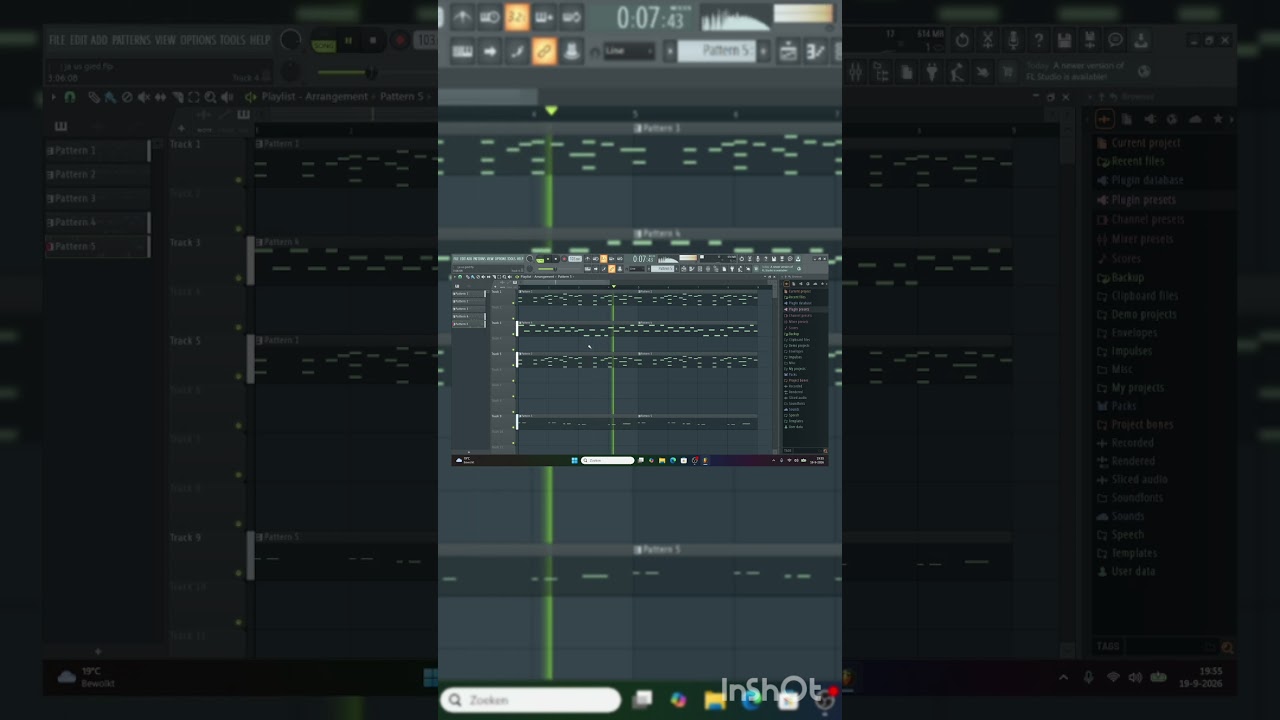
Task: Expand the Current project browser folder
Action: pyautogui.click(x=1138, y=143)
